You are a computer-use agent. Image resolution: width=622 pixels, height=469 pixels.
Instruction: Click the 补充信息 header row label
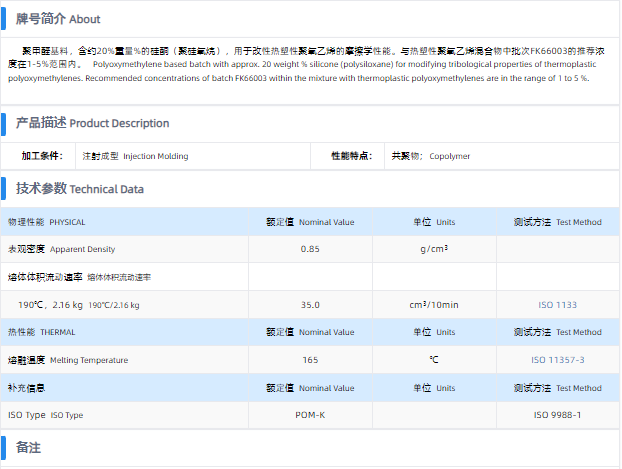tap(26, 387)
